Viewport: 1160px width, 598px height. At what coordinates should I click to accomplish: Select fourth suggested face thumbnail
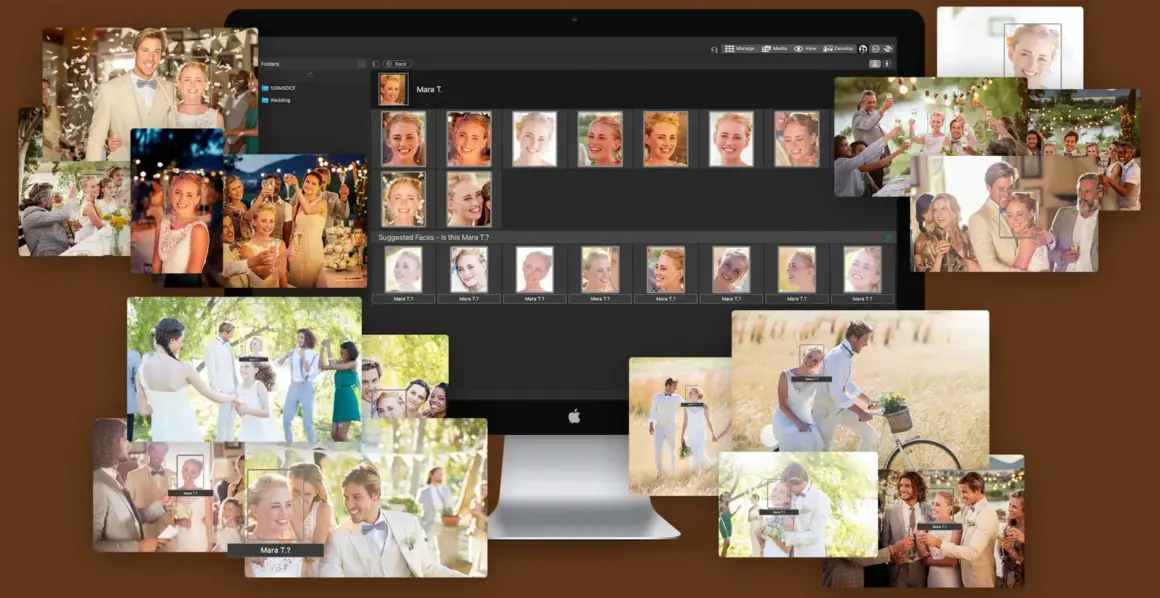(600, 269)
